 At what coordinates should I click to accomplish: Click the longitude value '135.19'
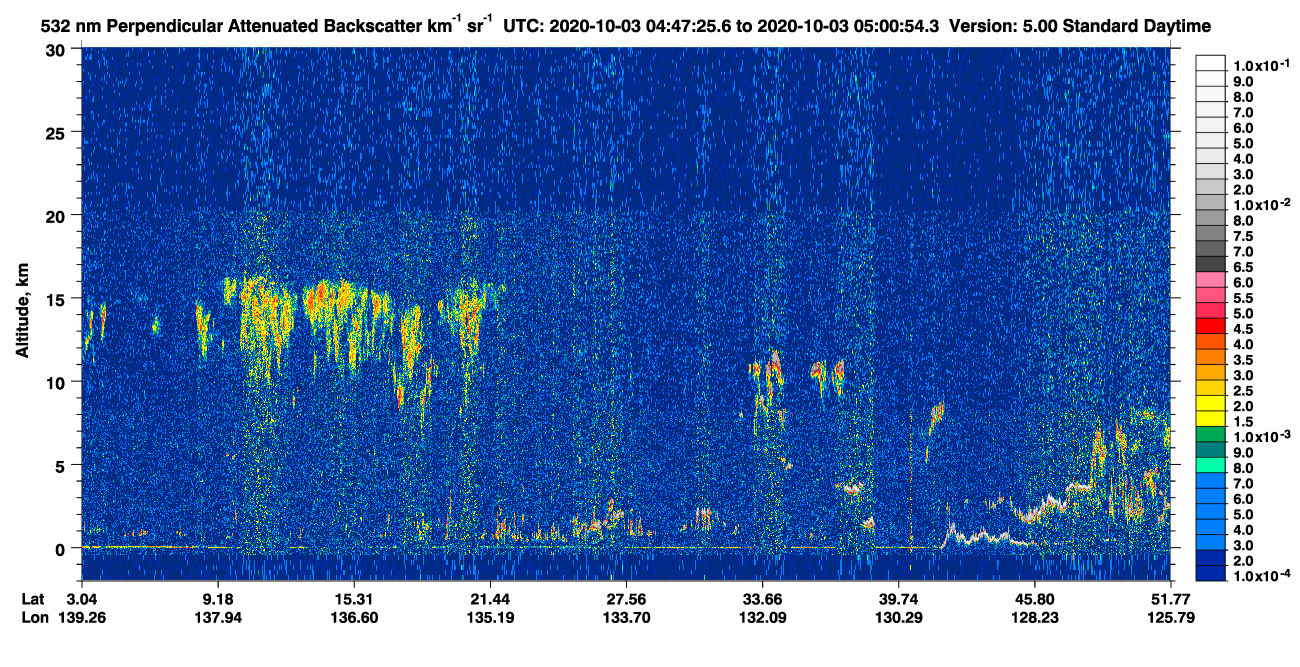coord(489,617)
